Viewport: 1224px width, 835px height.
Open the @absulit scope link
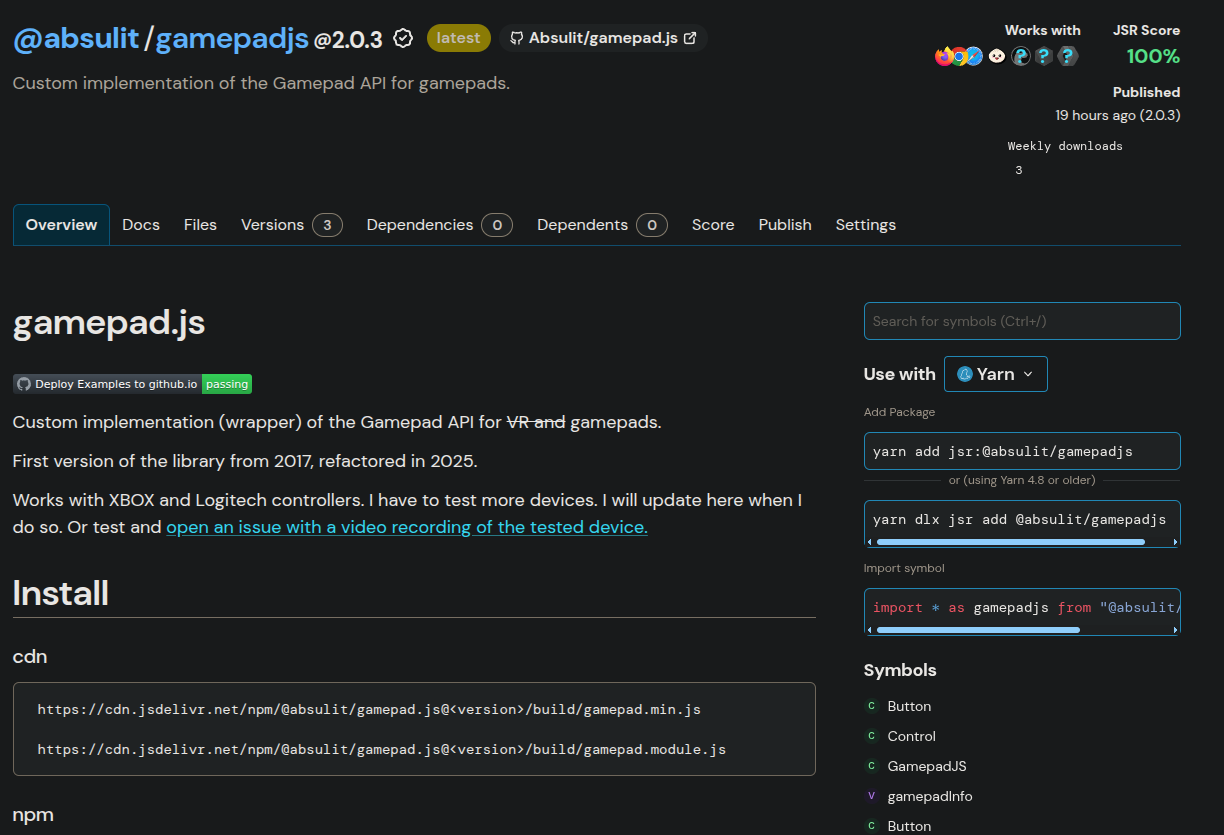[x=76, y=39]
